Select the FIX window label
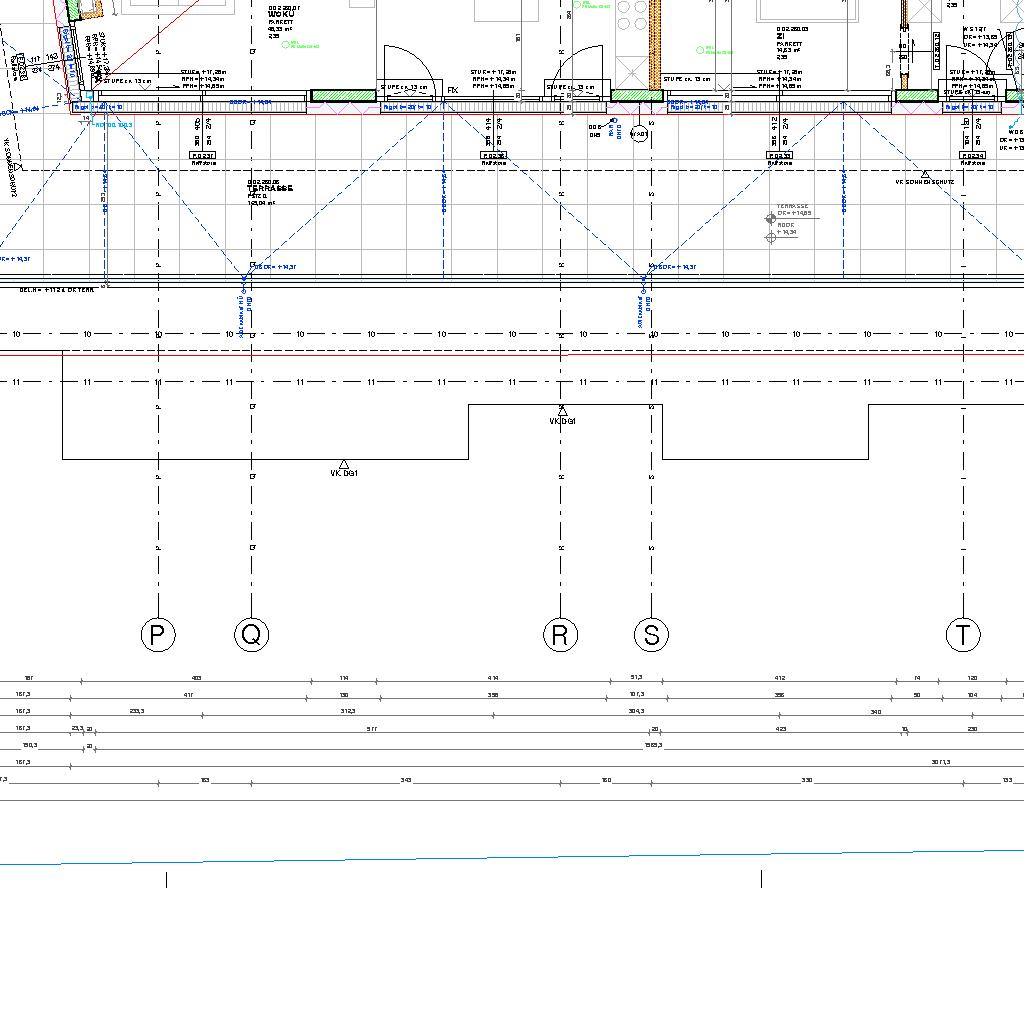1024x1024 pixels. (x=453, y=90)
